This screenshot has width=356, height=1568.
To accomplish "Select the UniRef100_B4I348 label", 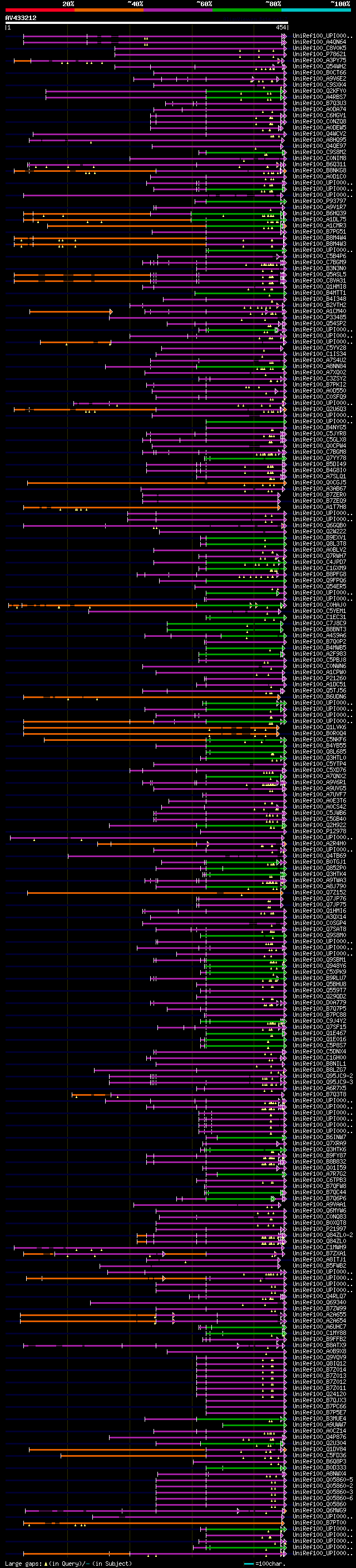I will click(x=319, y=299).
